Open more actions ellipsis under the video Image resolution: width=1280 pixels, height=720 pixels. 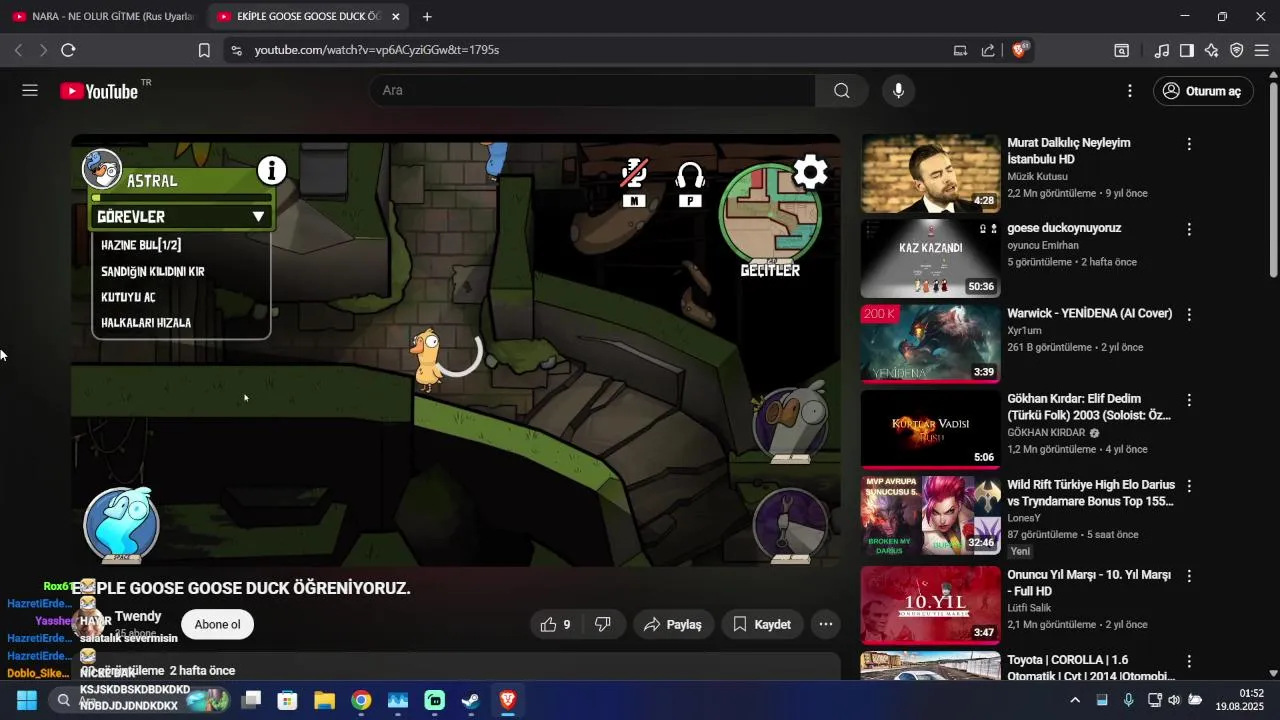click(826, 624)
